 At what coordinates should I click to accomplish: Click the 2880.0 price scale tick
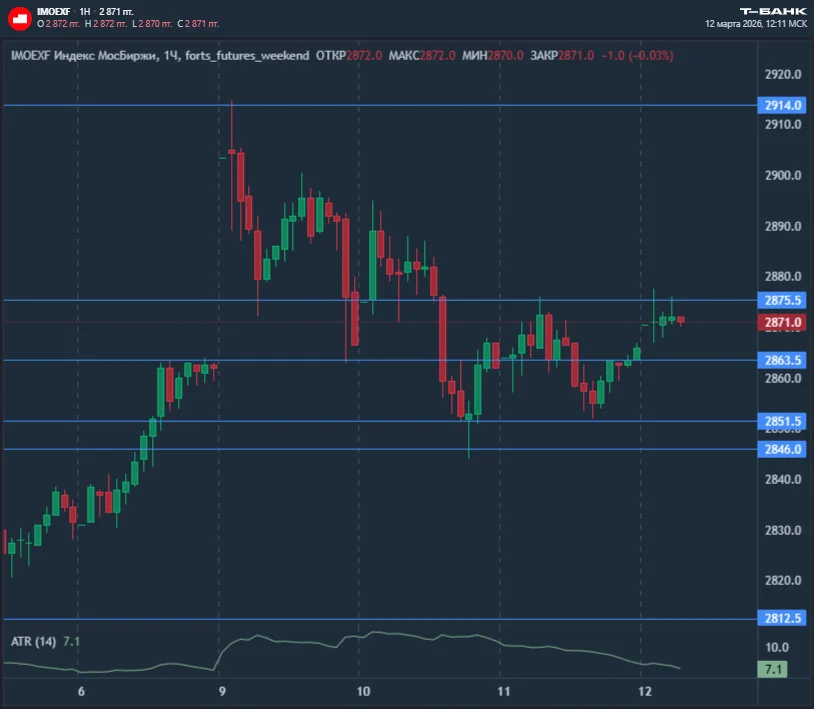click(783, 276)
